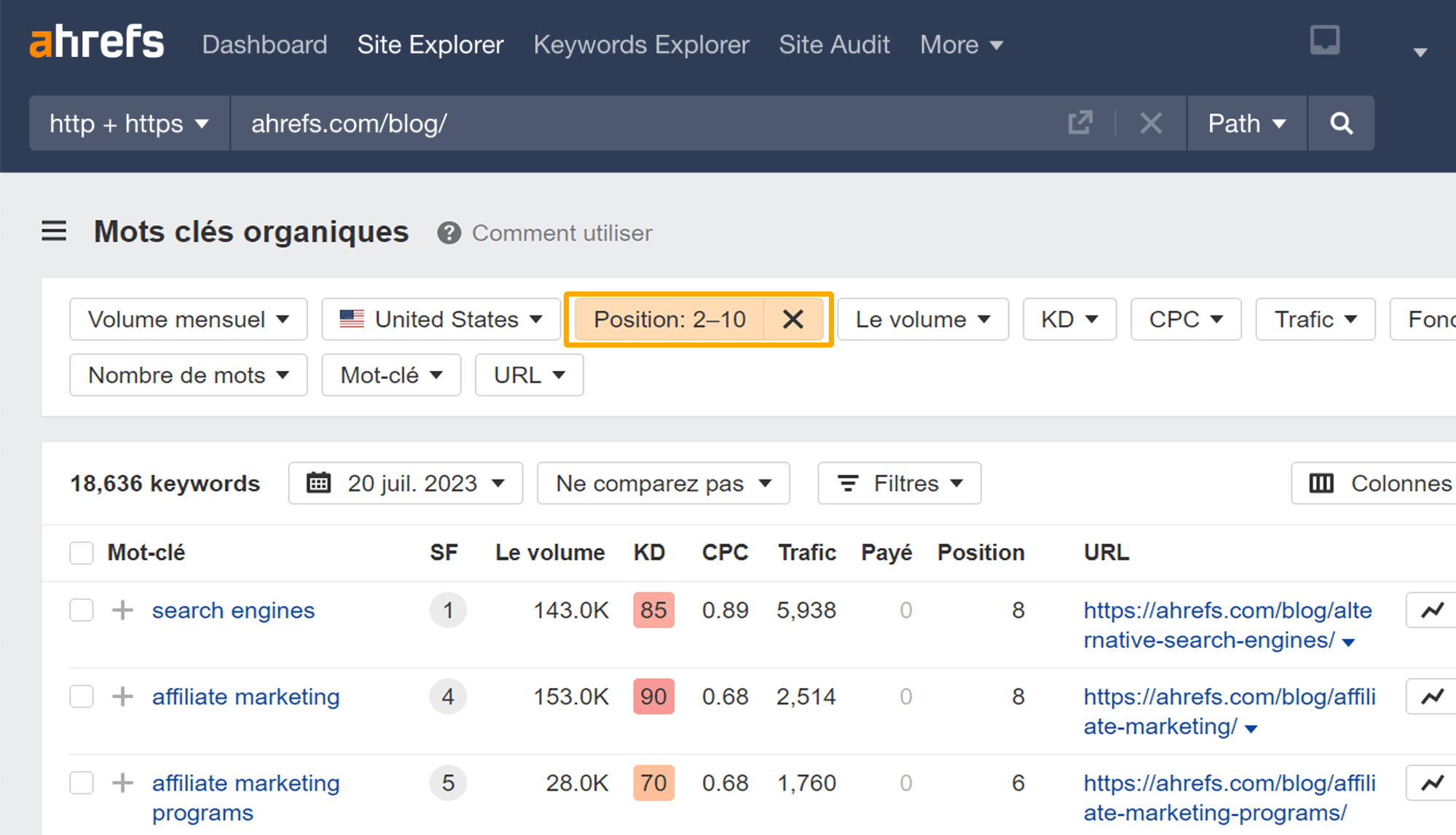Image resolution: width=1456 pixels, height=835 pixels.
Task: Open the search magnifier to run query
Action: [x=1341, y=123]
